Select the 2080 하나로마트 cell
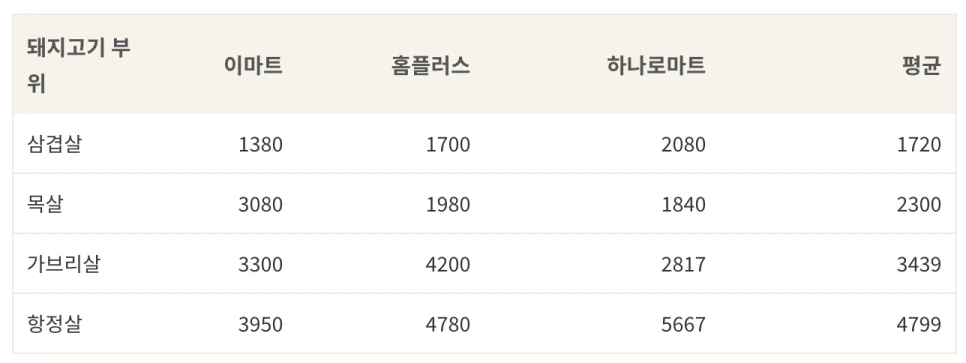 pyautogui.click(x=683, y=144)
